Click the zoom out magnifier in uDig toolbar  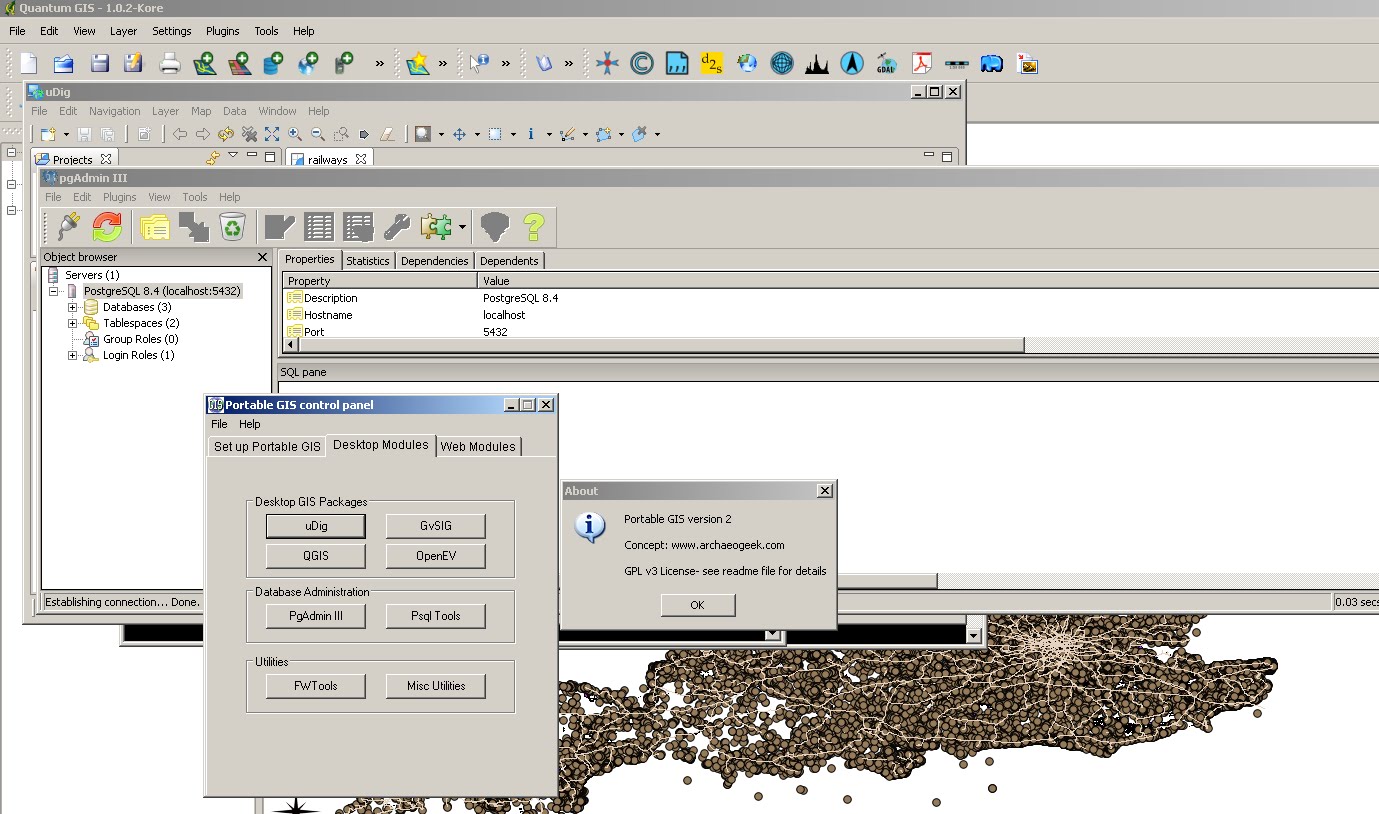coord(318,134)
